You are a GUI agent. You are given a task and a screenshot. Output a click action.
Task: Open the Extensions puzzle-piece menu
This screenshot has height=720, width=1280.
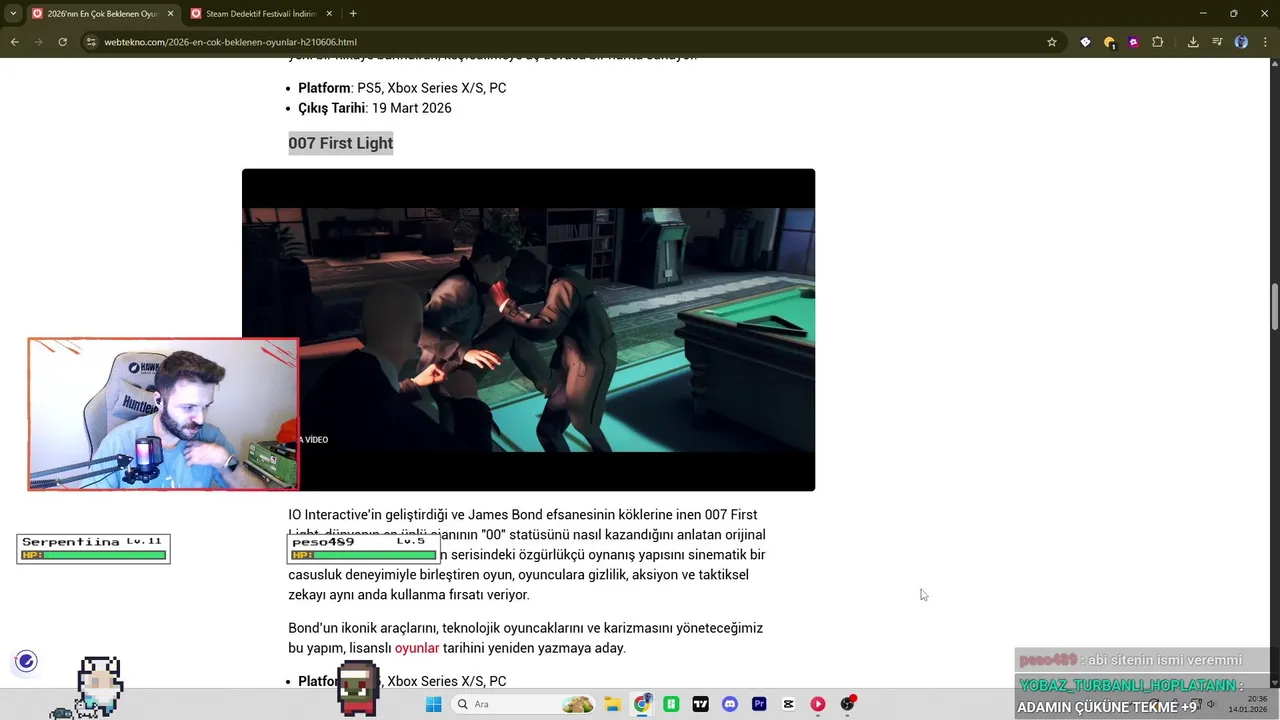point(1158,42)
